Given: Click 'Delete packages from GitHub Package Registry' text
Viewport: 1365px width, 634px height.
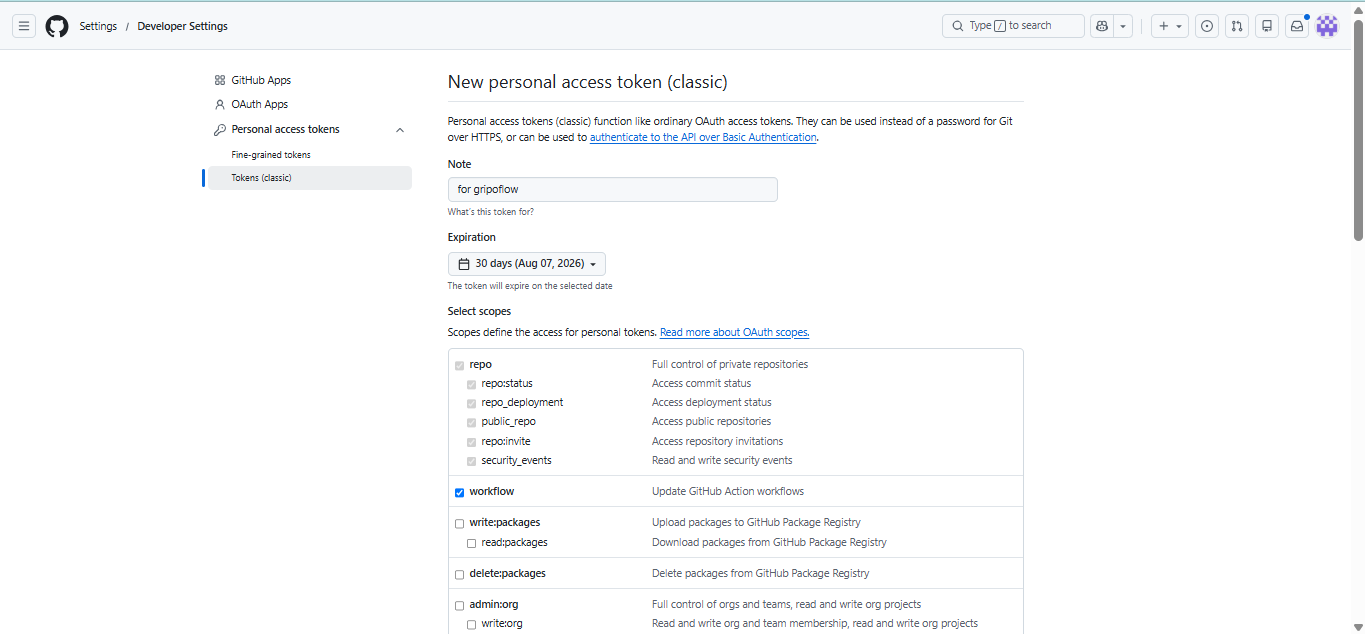Looking at the screenshot, I should pyautogui.click(x=760, y=573).
